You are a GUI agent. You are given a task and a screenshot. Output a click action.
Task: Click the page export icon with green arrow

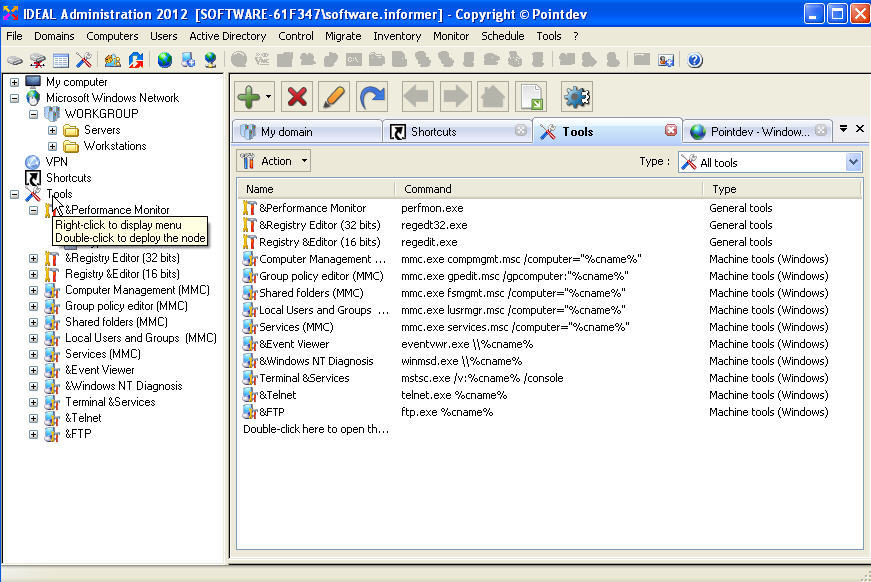coord(531,97)
